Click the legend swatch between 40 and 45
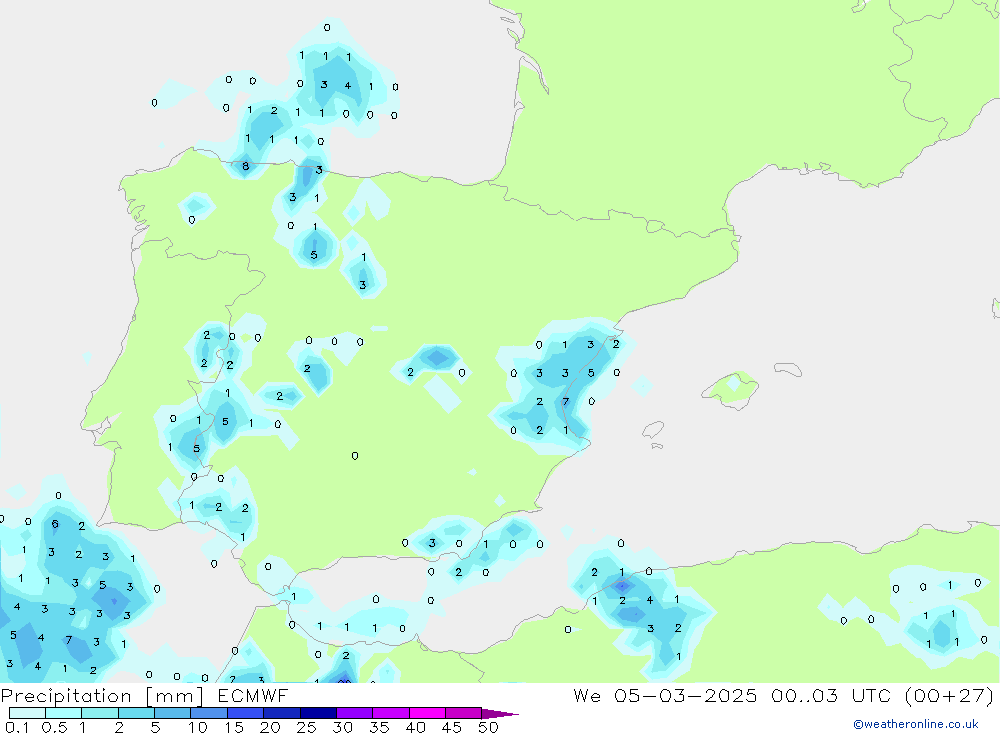 [x=427, y=713]
